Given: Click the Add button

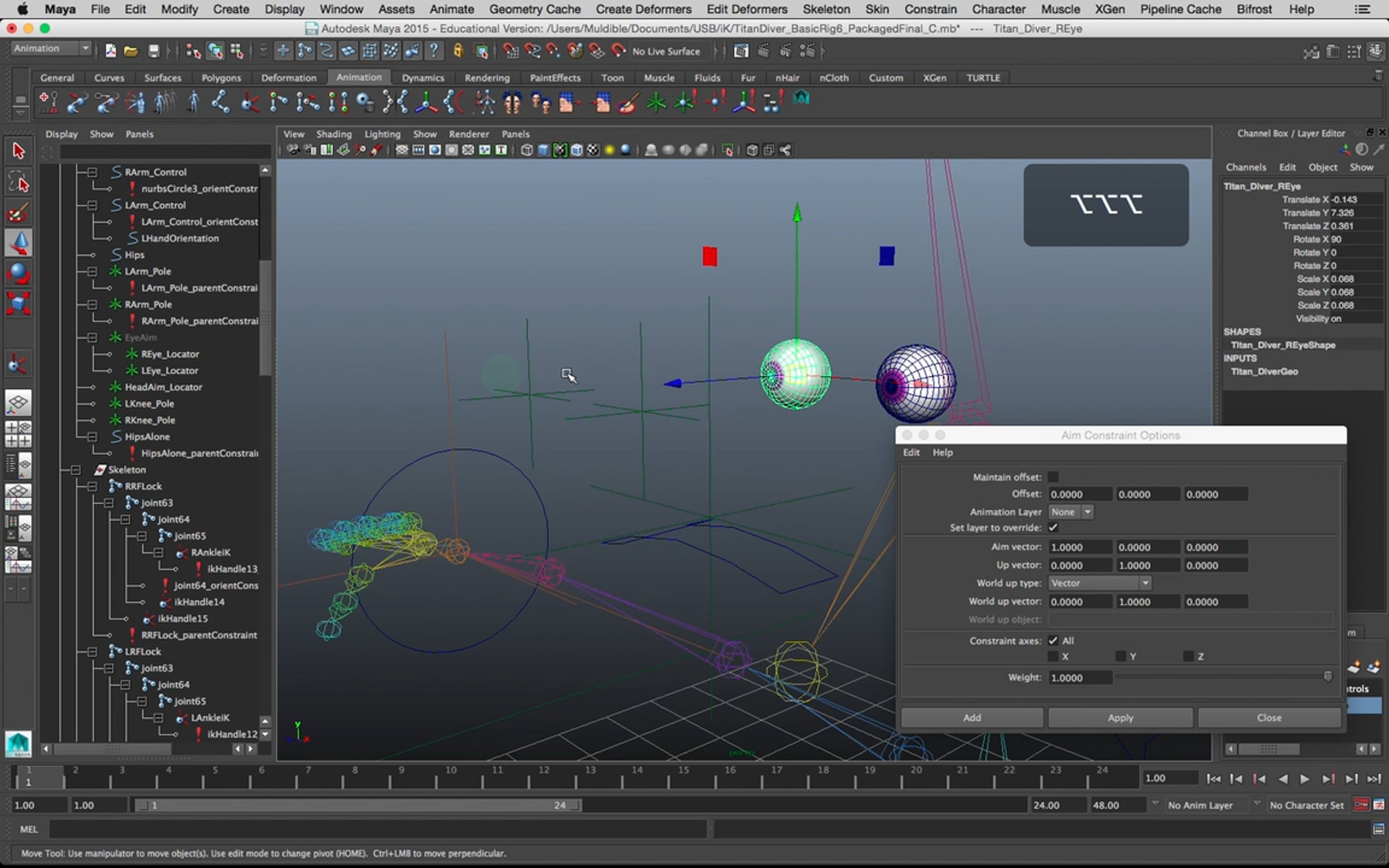Looking at the screenshot, I should (x=972, y=718).
